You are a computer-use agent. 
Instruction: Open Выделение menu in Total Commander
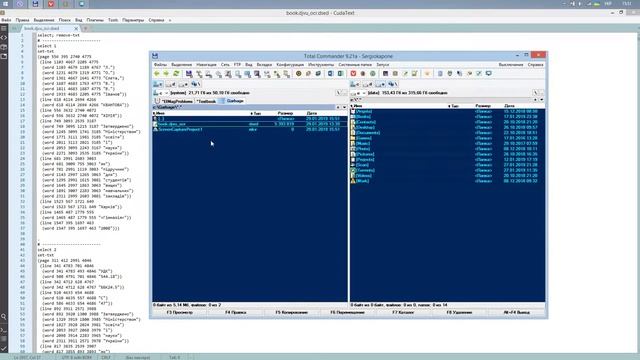pyautogui.click(x=181, y=65)
